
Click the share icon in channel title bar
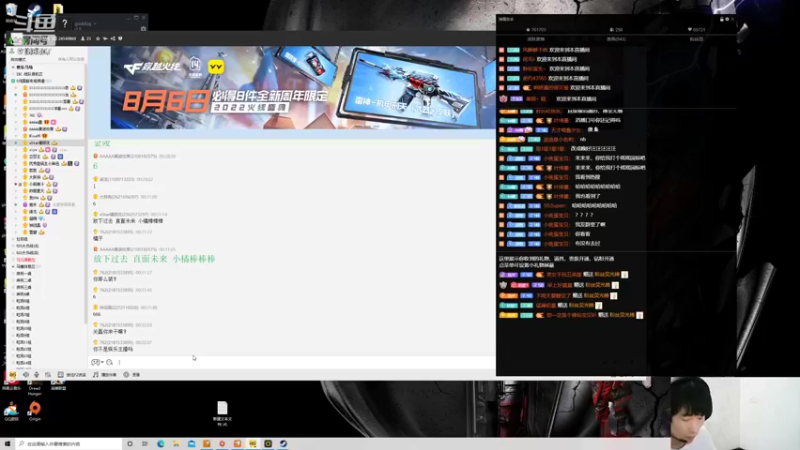coord(113,38)
